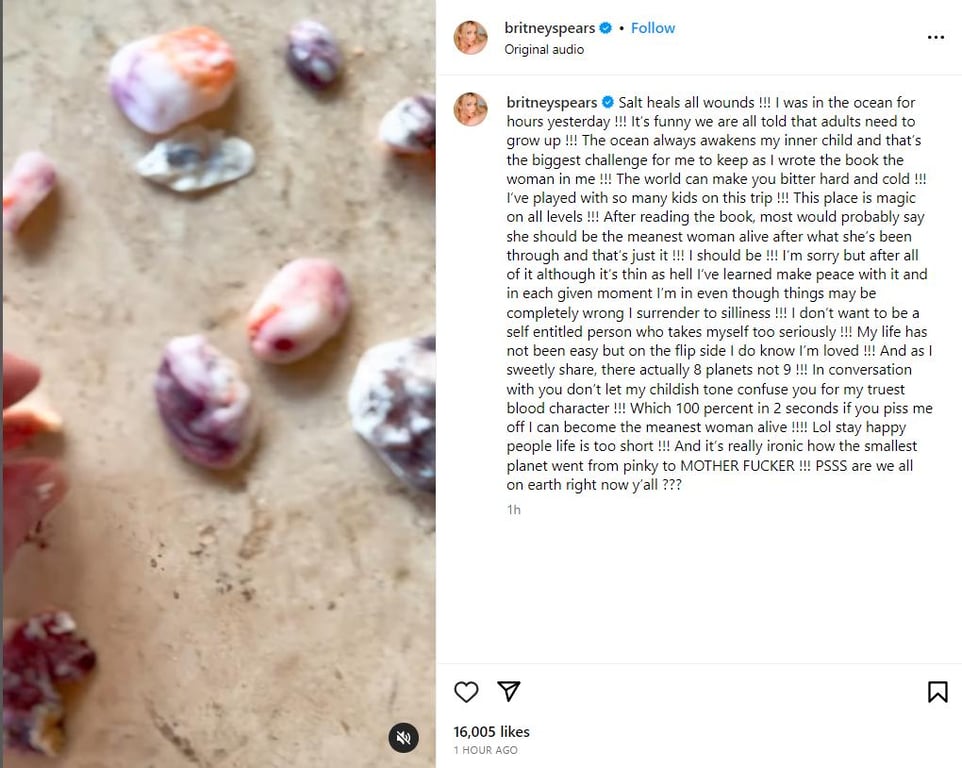
Task: Open britneyspears username in the header
Action: (x=550, y=28)
